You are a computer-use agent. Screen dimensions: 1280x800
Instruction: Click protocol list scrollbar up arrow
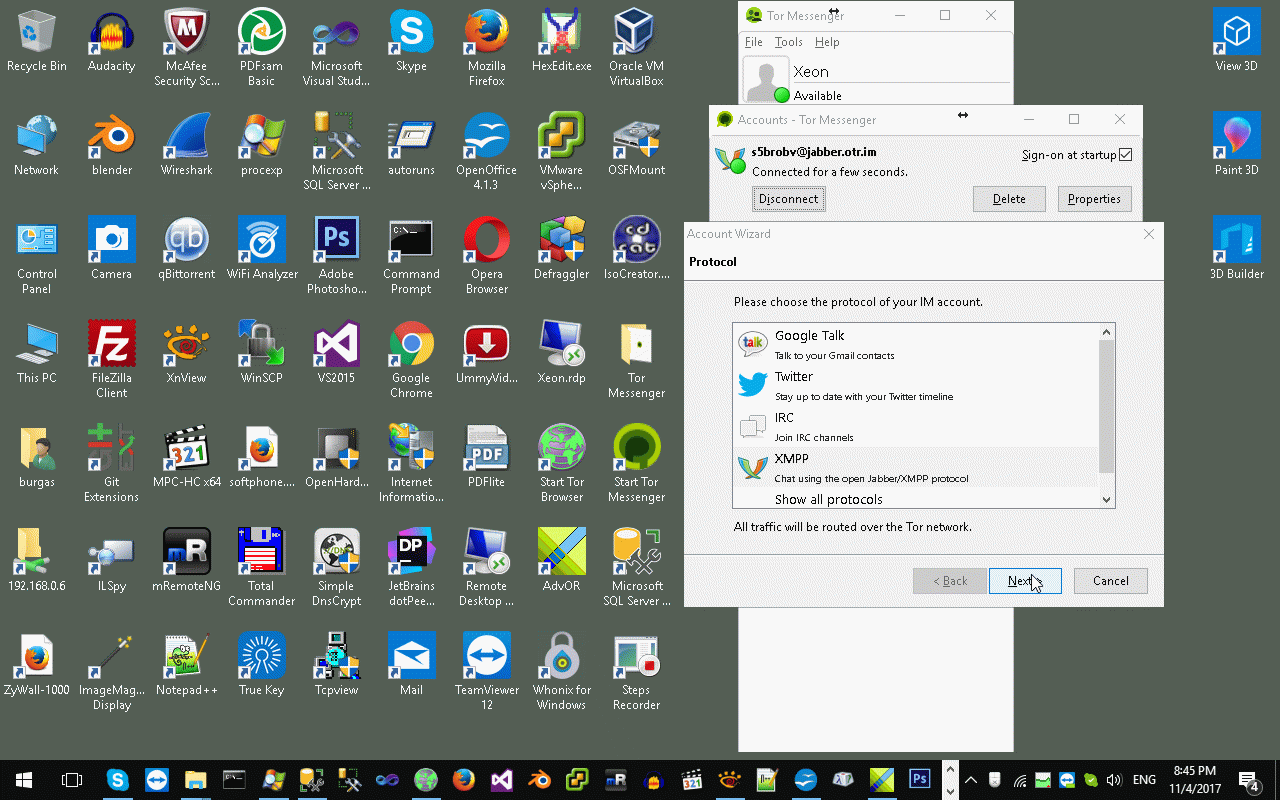pyautogui.click(x=1106, y=332)
